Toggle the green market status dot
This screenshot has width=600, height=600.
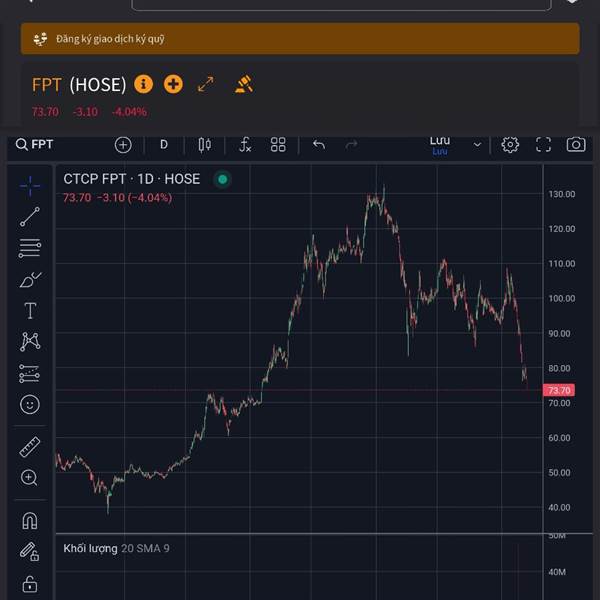pos(222,179)
